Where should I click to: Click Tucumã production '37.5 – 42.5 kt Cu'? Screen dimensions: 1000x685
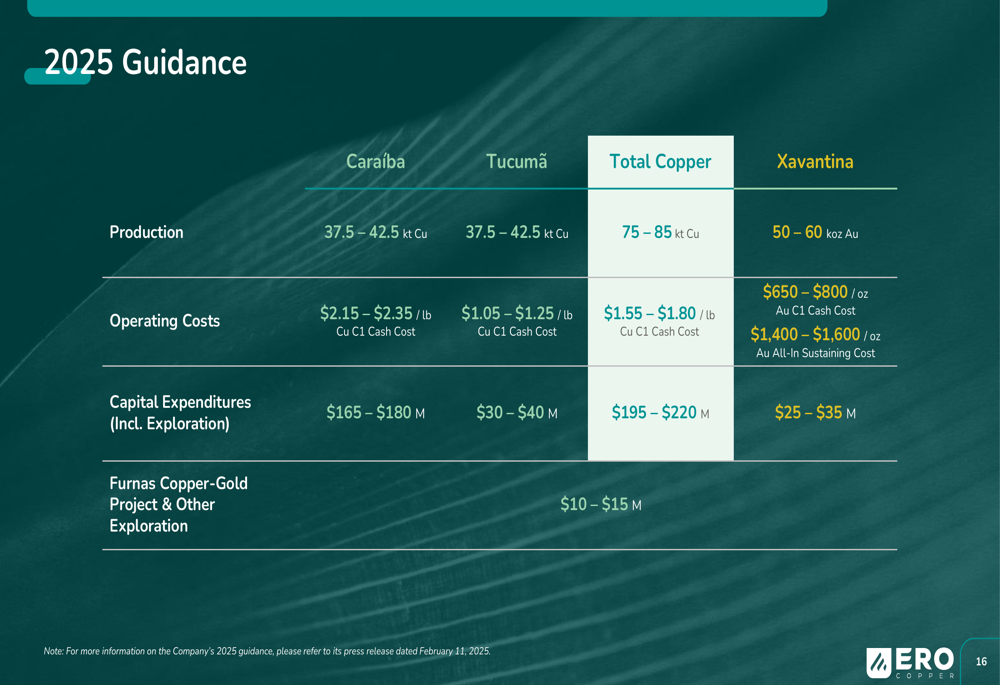[x=517, y=233]
